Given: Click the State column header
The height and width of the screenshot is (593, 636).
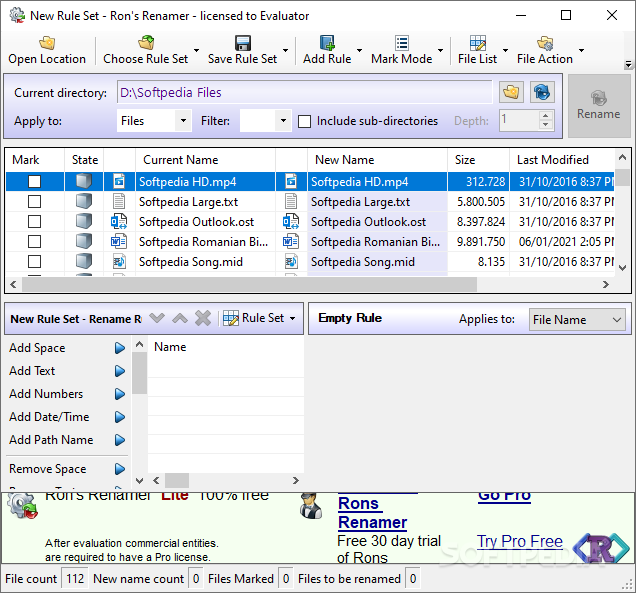Looking at the screenshot, I should click(x=84, y=160).
